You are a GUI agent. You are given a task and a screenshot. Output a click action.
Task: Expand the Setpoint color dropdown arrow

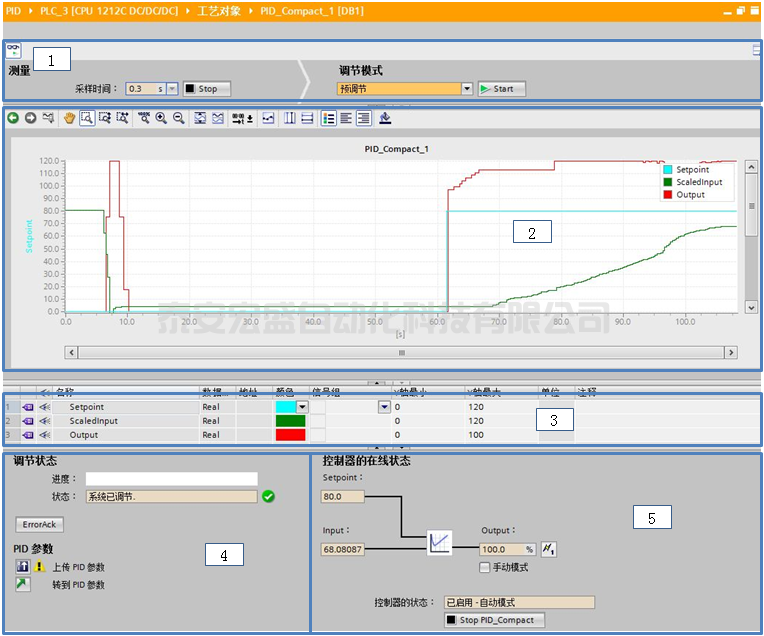tap(302, 407)
